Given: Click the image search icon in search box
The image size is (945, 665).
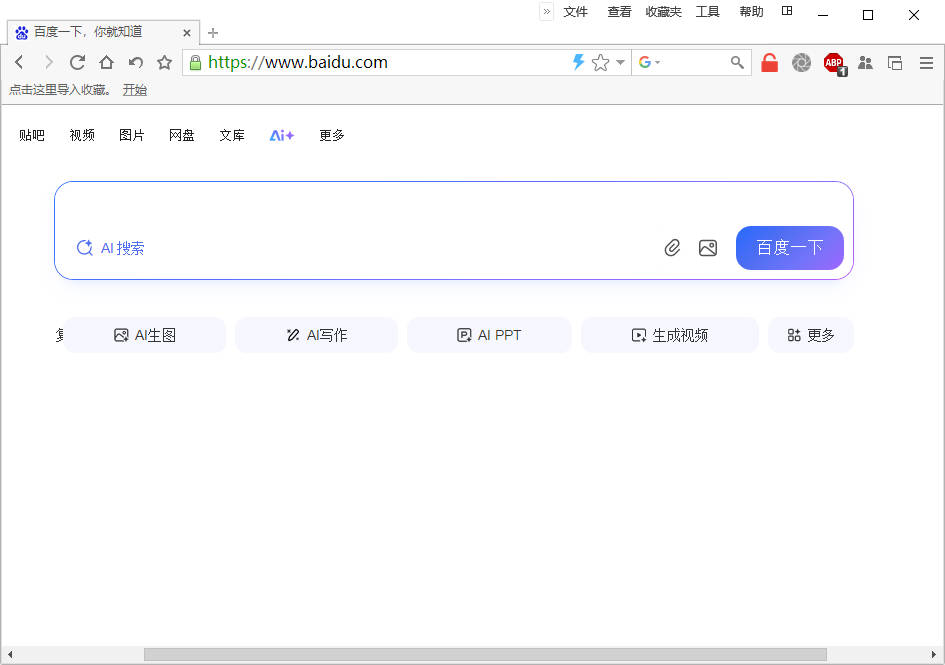Looking at the screenshot, I should [x=708, y=248].
